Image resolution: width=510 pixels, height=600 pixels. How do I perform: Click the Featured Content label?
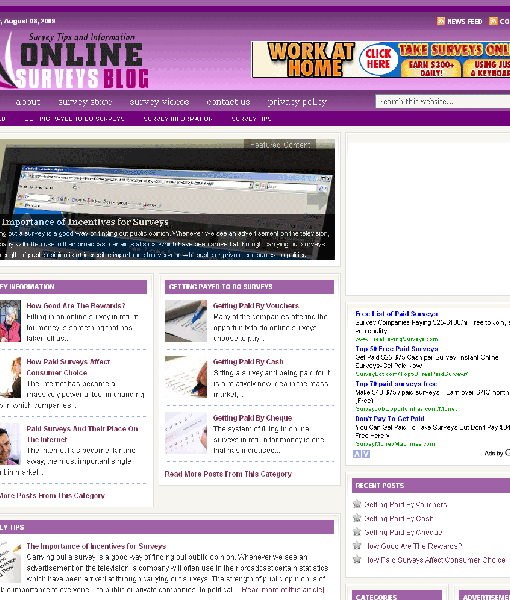point(280,145)
